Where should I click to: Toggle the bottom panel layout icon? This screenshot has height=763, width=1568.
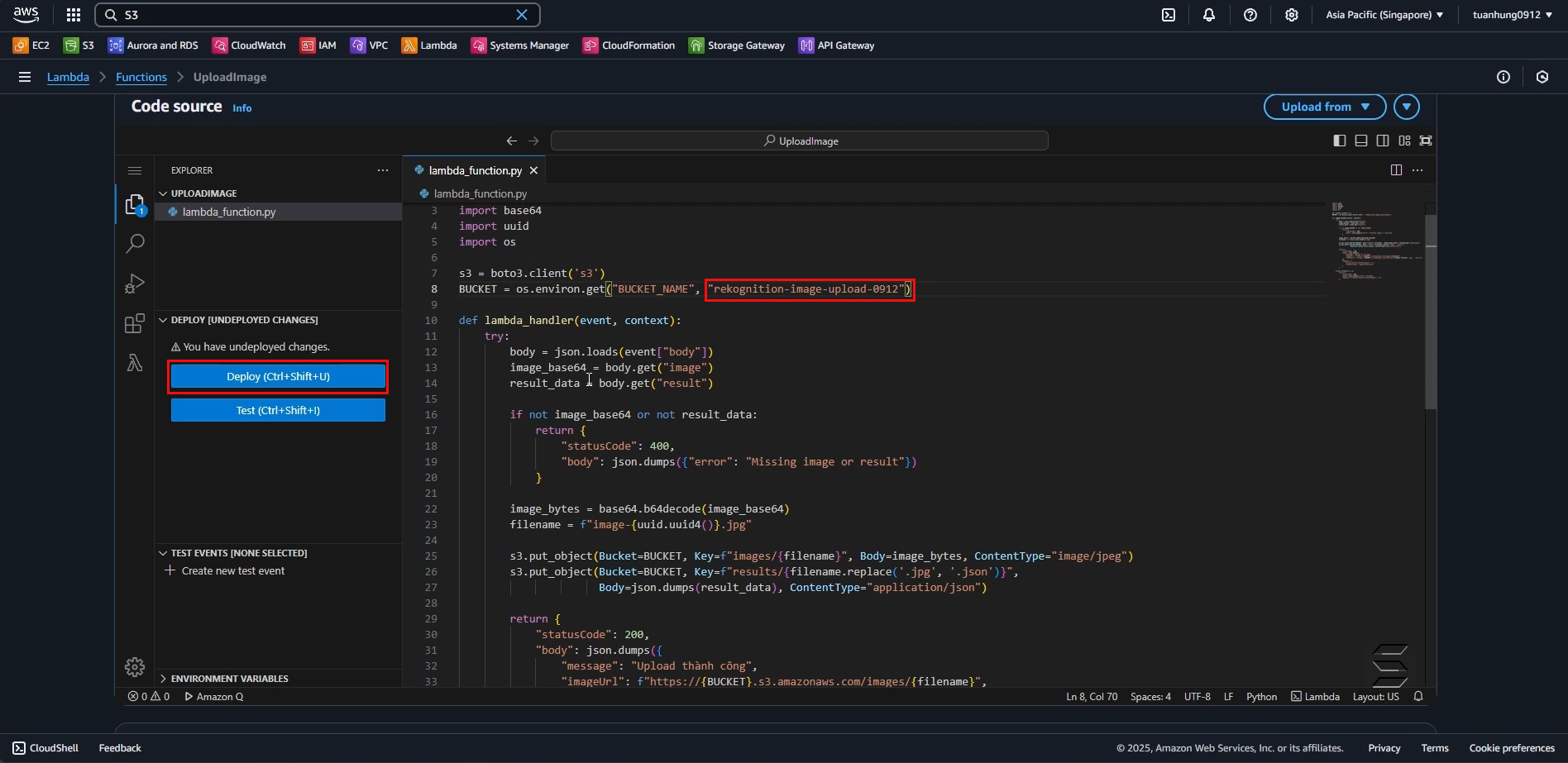tap(1361, 141)
